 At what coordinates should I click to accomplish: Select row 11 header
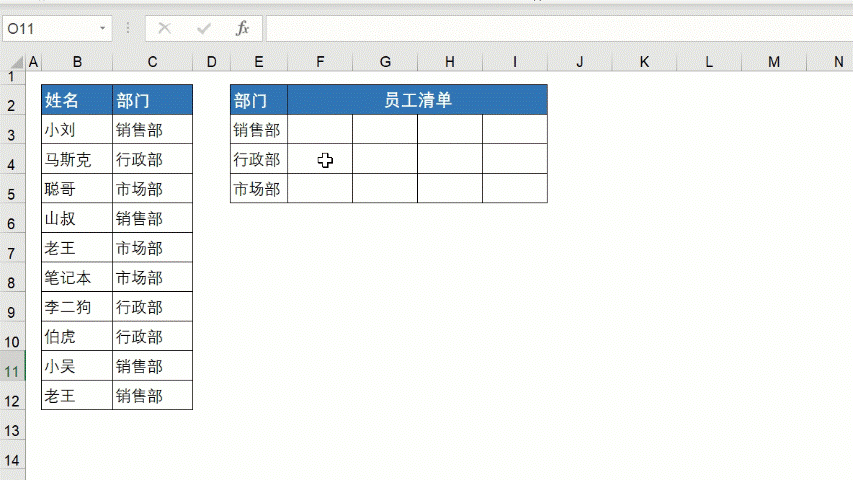click(12, 366)
